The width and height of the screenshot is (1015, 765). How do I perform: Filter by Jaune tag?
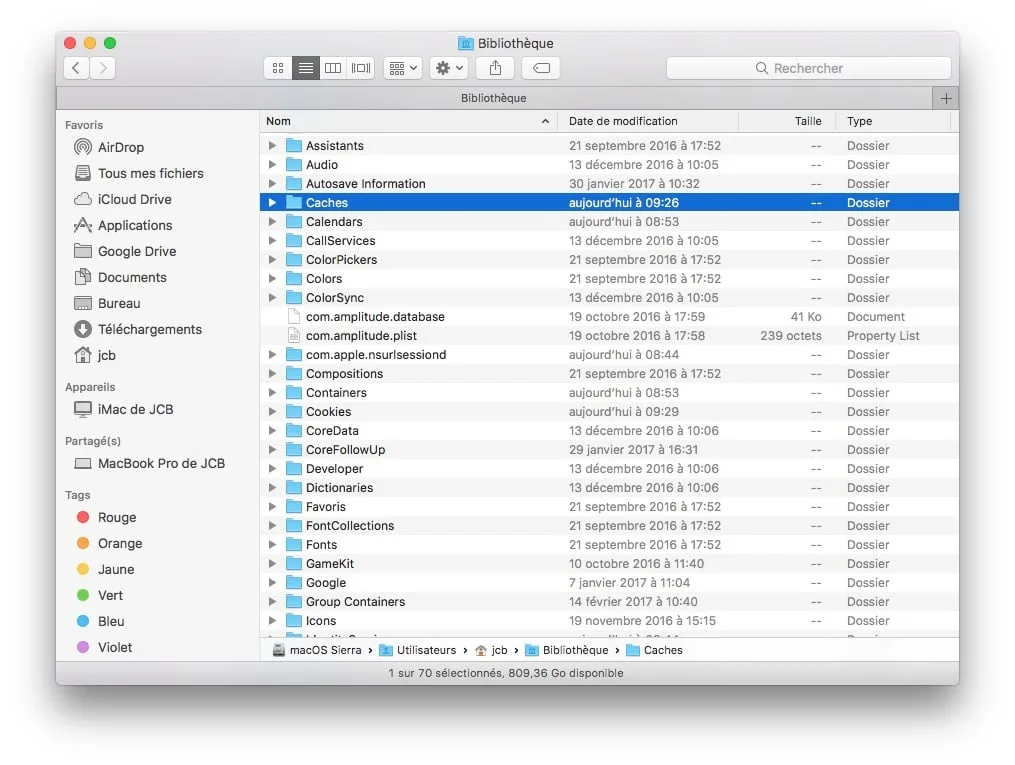tap(106, 569)
